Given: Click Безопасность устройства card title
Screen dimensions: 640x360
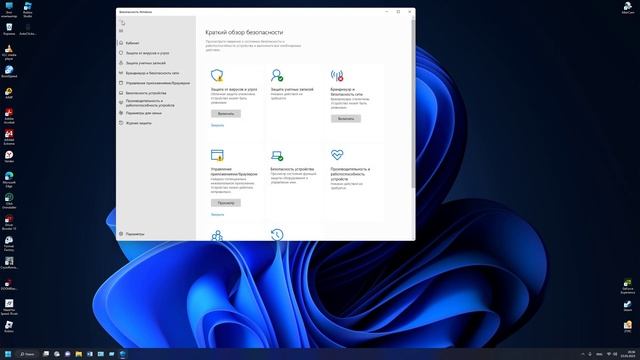Looking at the screenshot, I should click(x=292, y=169).
